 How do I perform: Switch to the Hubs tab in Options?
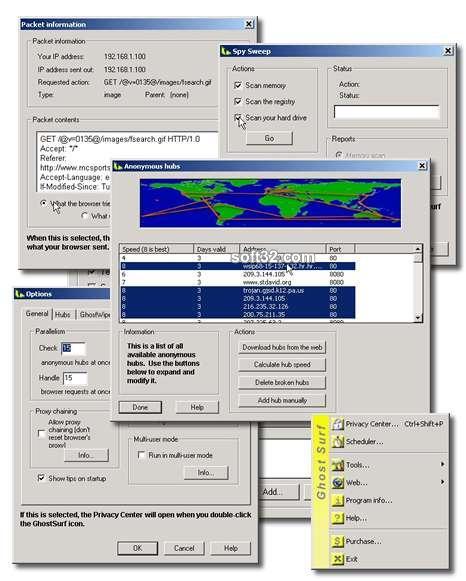tap(63, 315)
